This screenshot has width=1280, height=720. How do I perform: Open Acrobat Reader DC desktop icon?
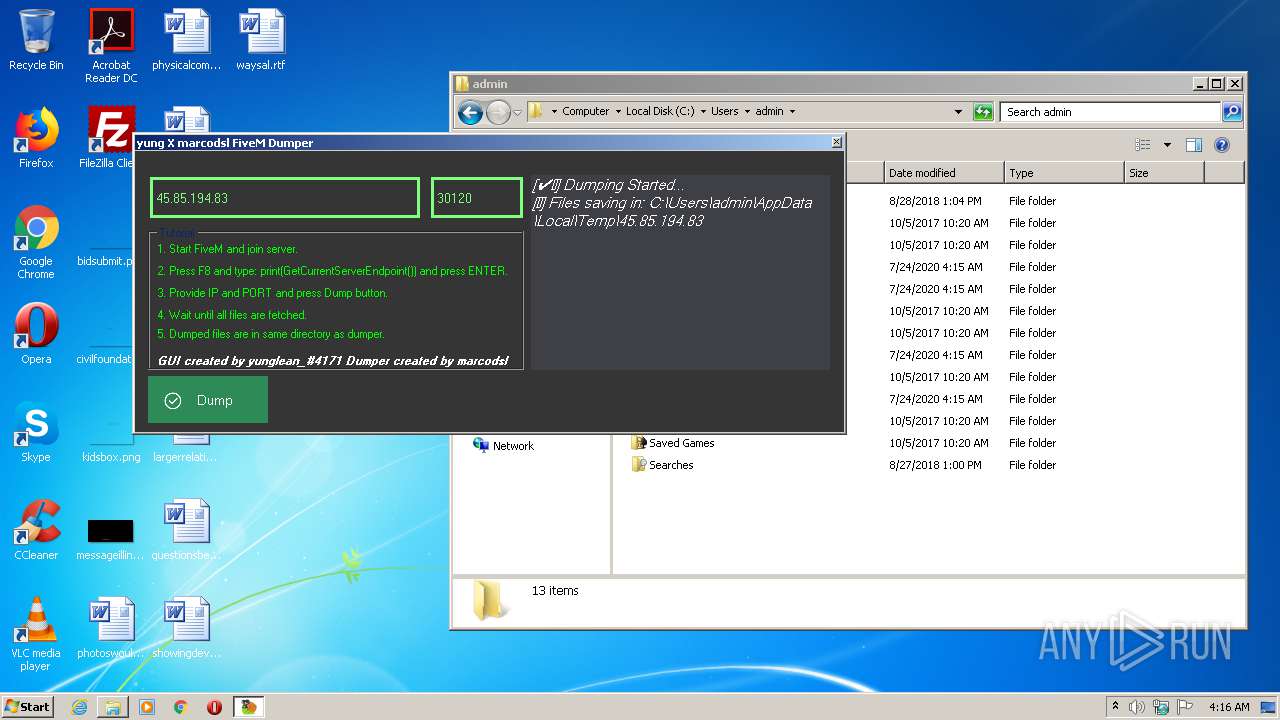[x=111, y=46]
